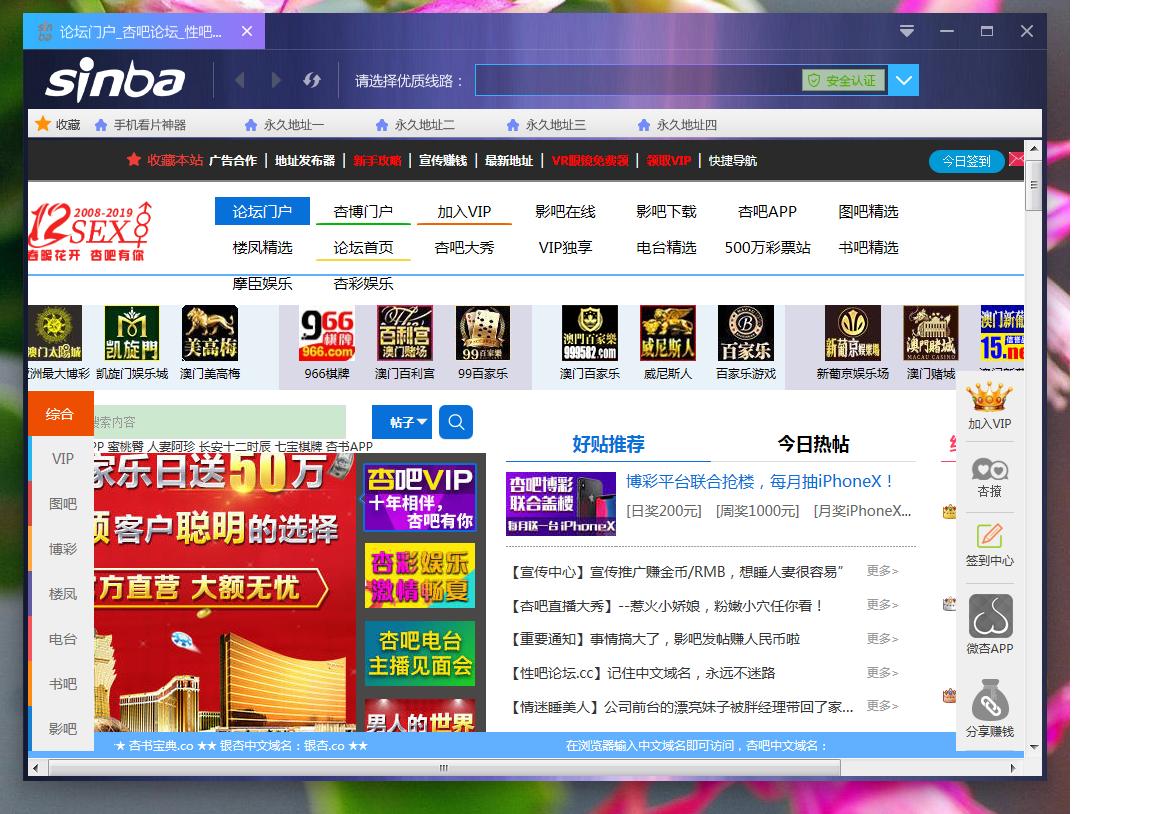Select 加入VIP navigation item
The height and width of the screenshot is (814, 1152).
coord(464,212)
